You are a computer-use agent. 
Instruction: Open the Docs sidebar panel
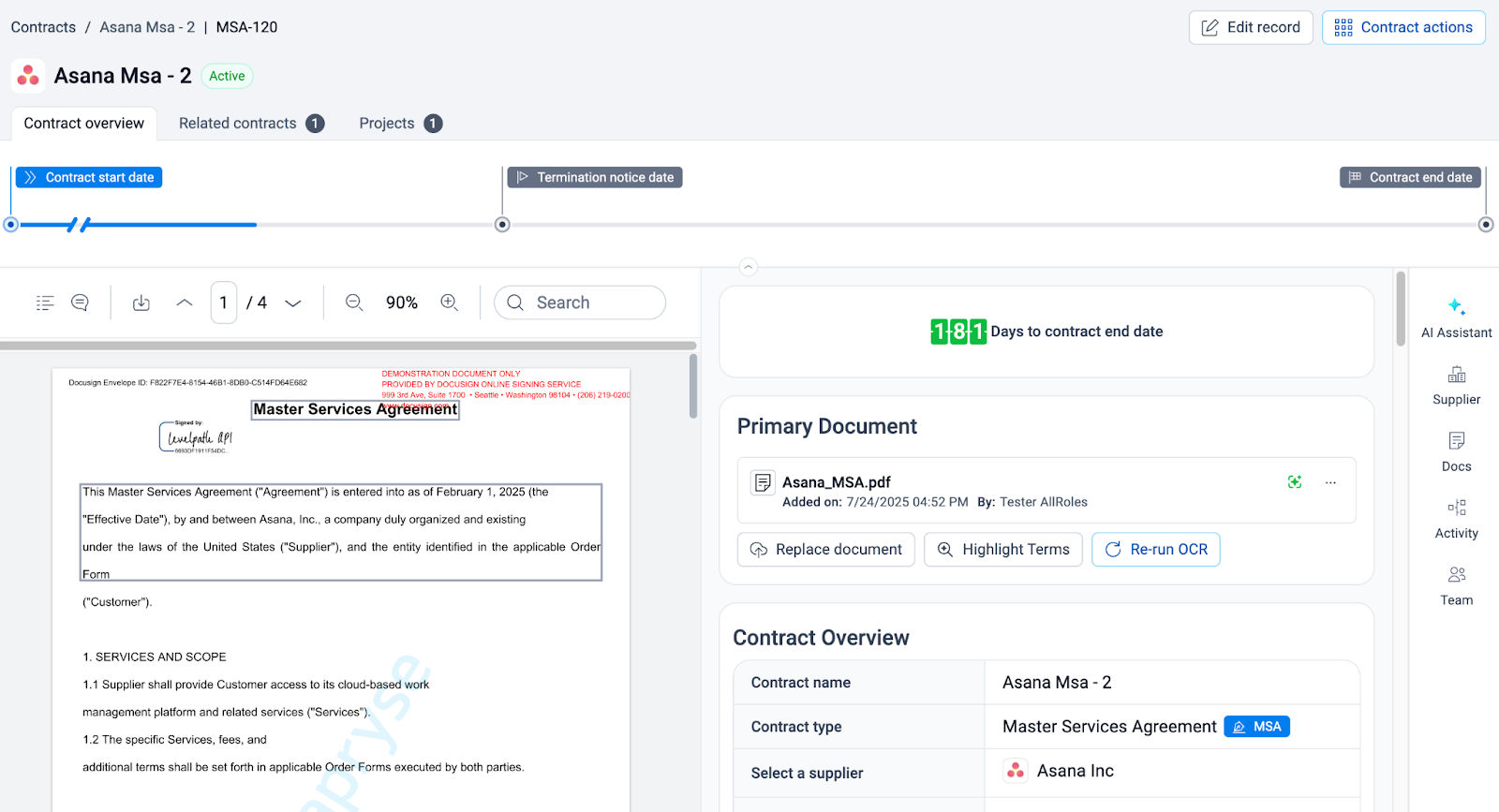(1456, 452)
